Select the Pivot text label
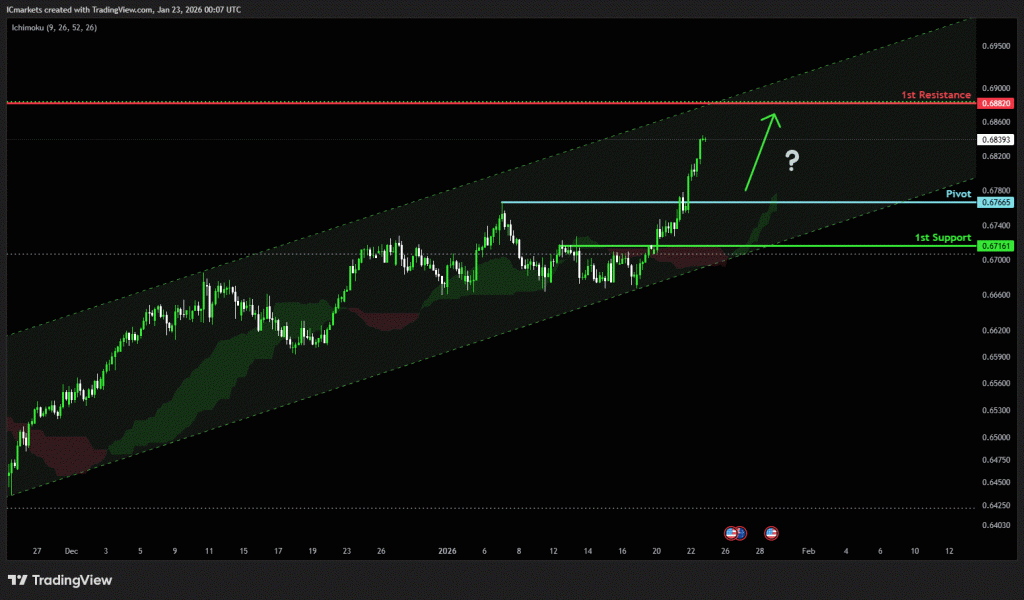This screenshot has height=600, width=1024. coord(958,193)
